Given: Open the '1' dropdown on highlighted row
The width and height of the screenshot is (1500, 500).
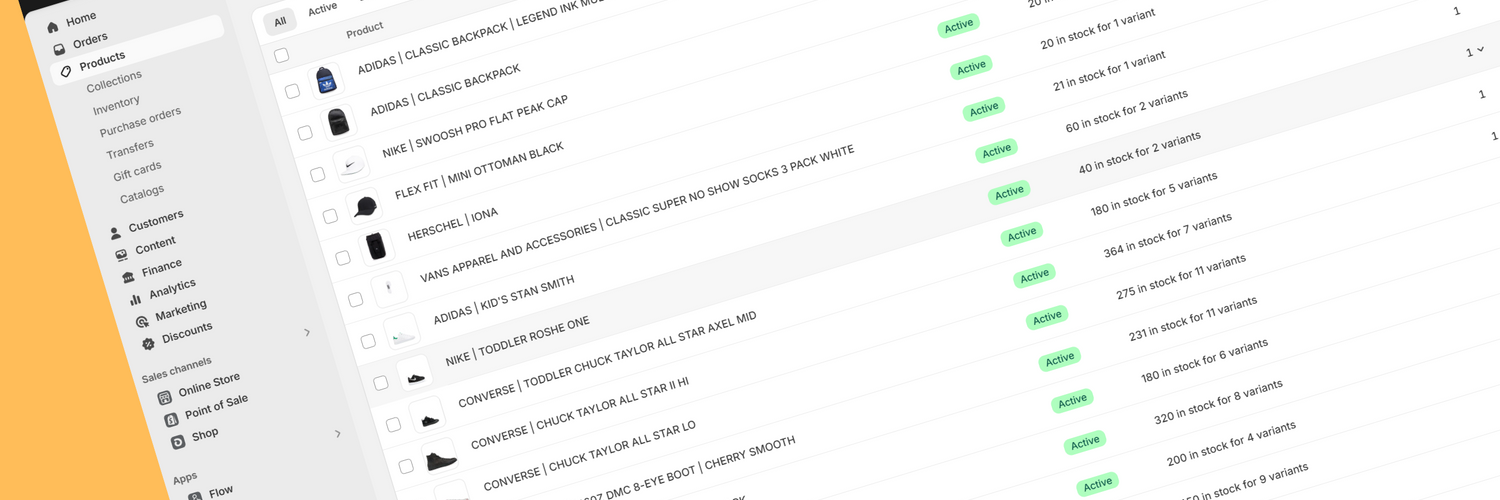Looking at the screenshot, I should 1474,51.
